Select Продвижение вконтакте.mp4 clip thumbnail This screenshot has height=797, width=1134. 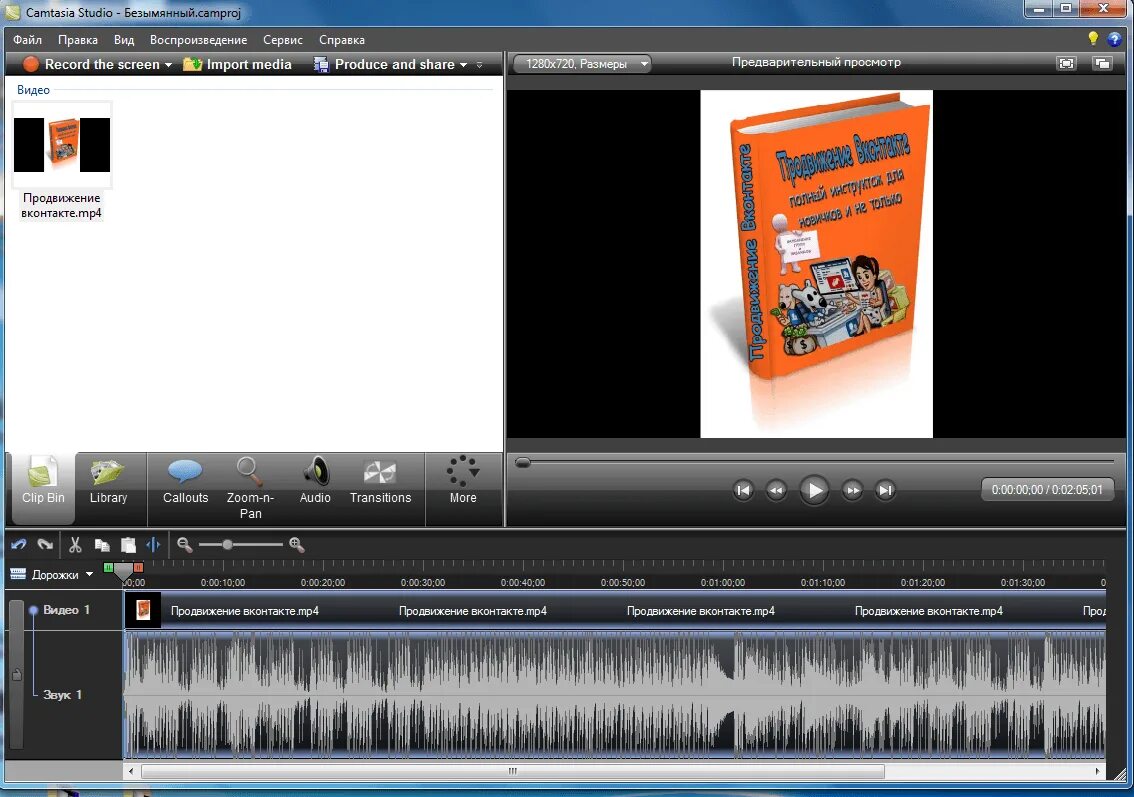tap(62, 145)
